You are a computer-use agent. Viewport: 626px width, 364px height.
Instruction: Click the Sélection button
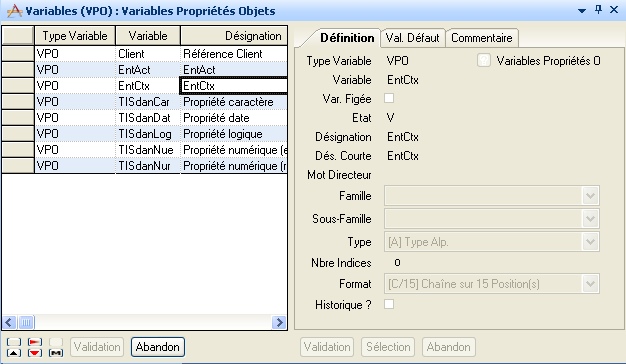click(388, 347)
